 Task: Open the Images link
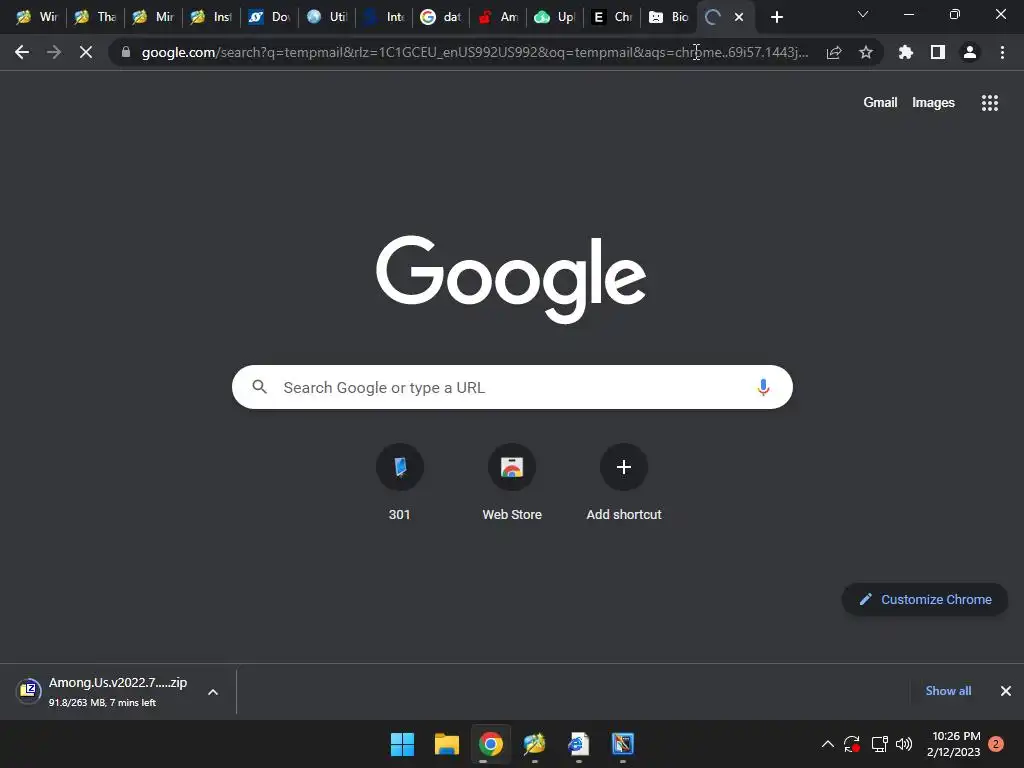(x=933, y=103)
